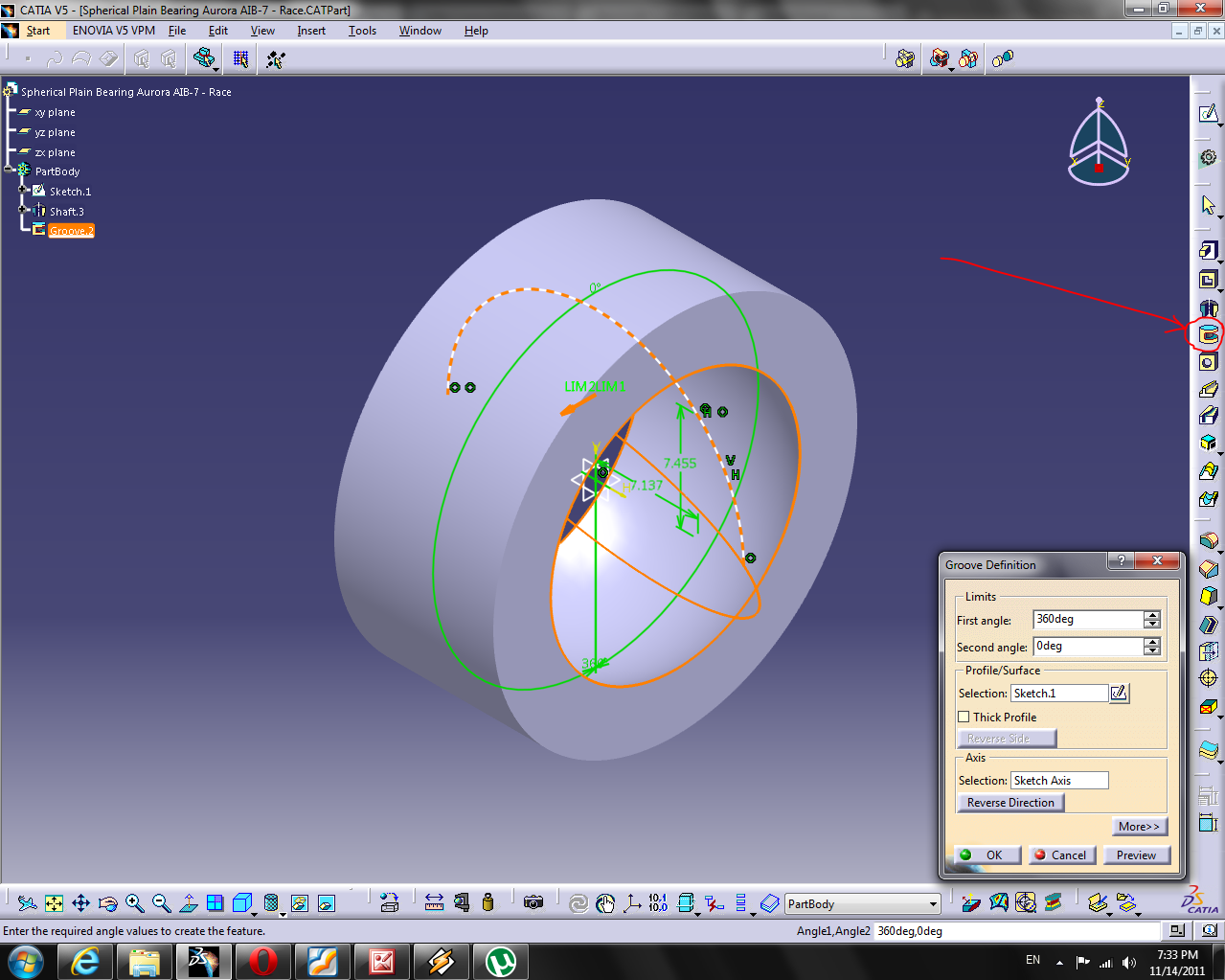The image size is (1225, 980).
Task: Click the help question mark in Groove dialog
Action: tap(1121, 561)
